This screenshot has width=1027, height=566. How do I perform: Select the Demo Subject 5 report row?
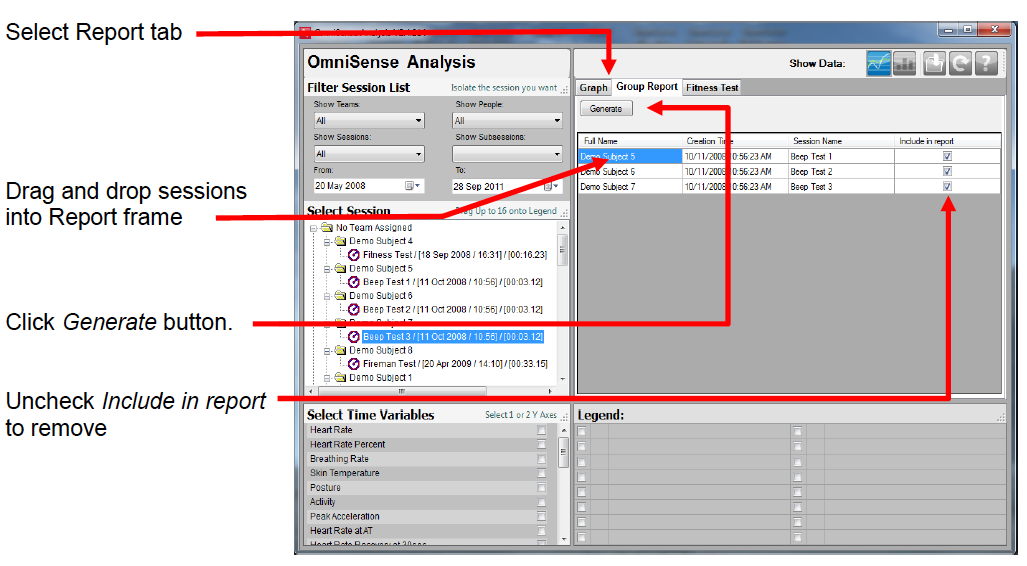pyautogui.click(x=789, y=157)
